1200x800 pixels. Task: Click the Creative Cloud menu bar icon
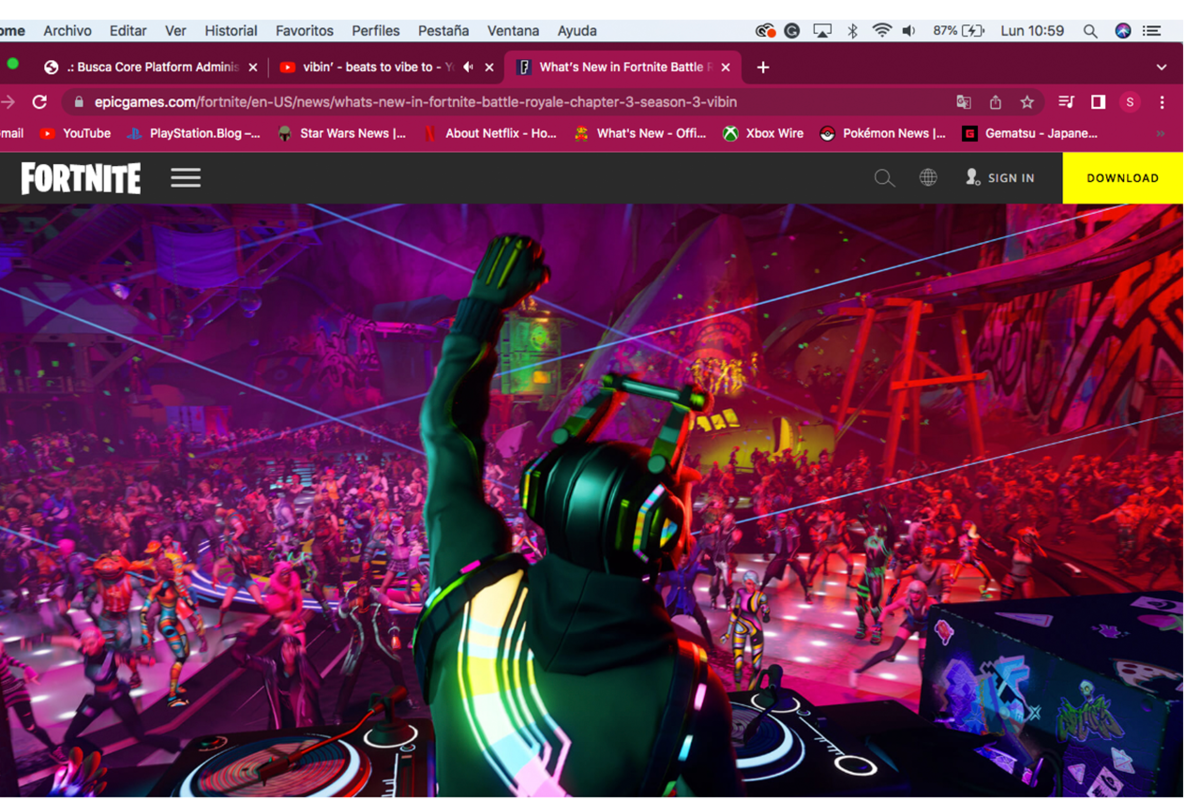pos(766,31)
